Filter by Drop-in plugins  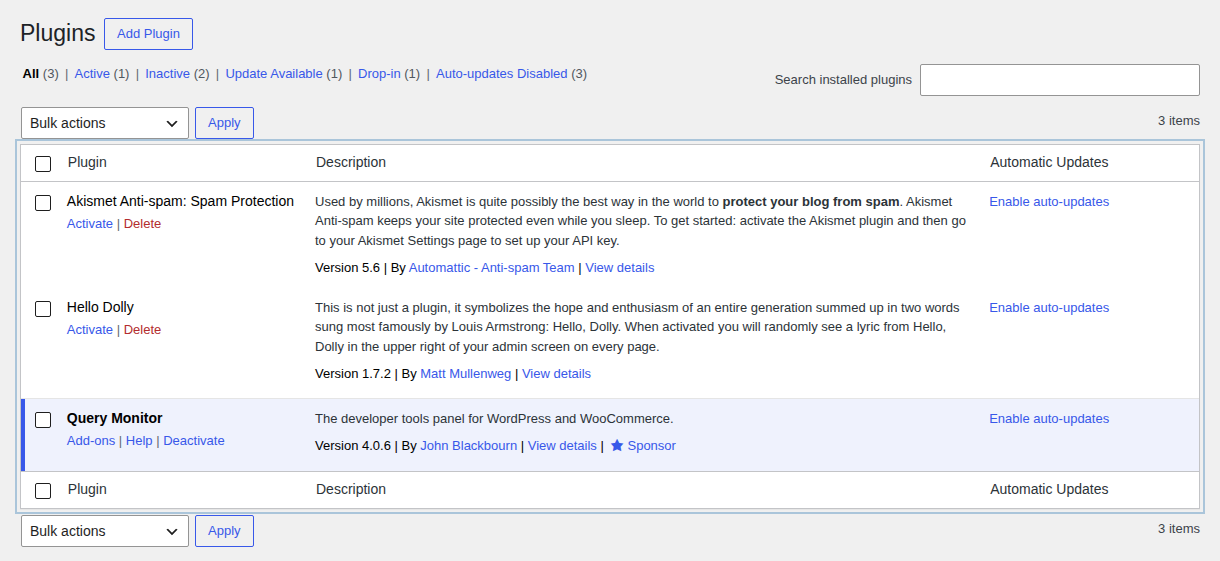379,74
